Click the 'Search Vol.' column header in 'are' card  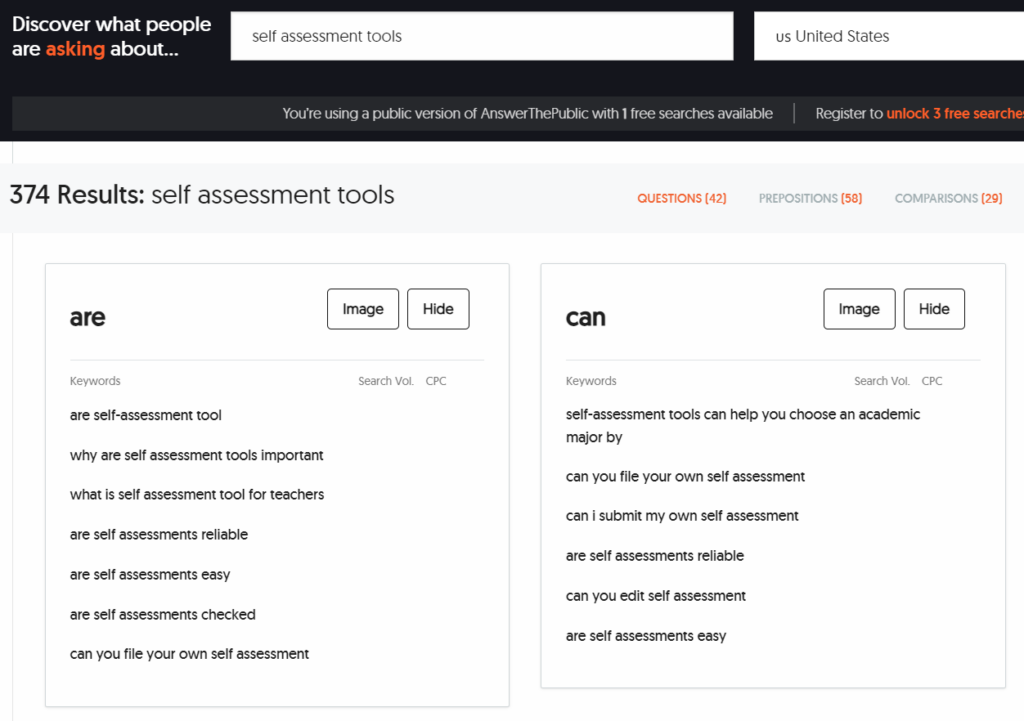[386, 381]
